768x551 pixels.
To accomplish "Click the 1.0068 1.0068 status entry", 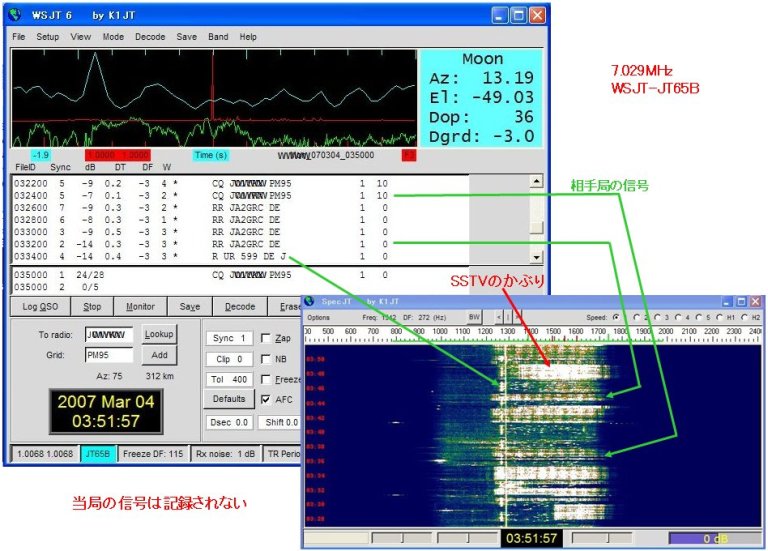I will tap(45, 454).
